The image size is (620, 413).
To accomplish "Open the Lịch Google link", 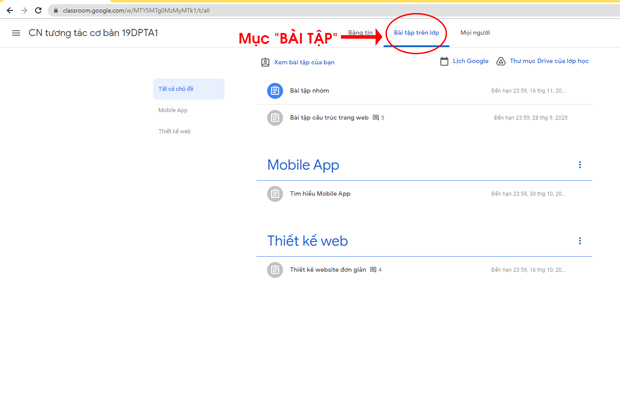I will [471, 61].
